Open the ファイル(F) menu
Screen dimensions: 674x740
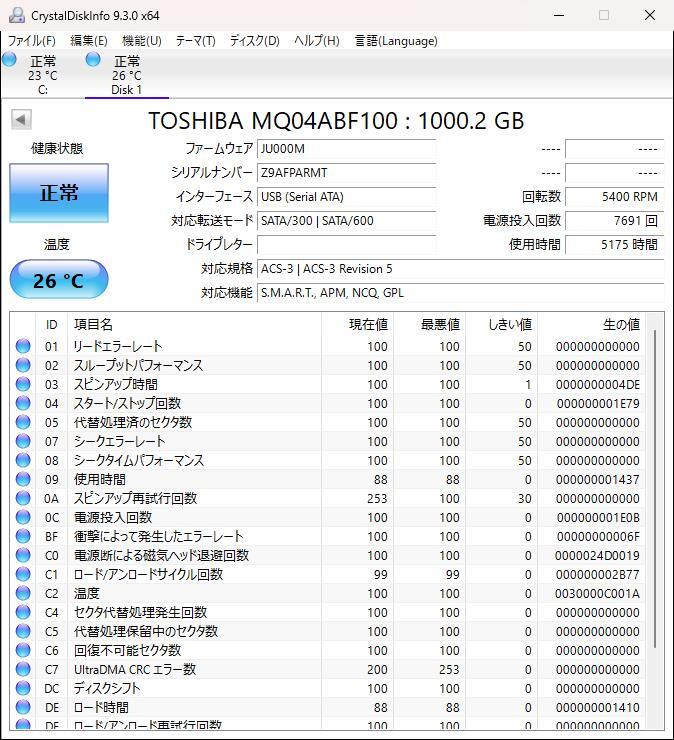point(32,41)
